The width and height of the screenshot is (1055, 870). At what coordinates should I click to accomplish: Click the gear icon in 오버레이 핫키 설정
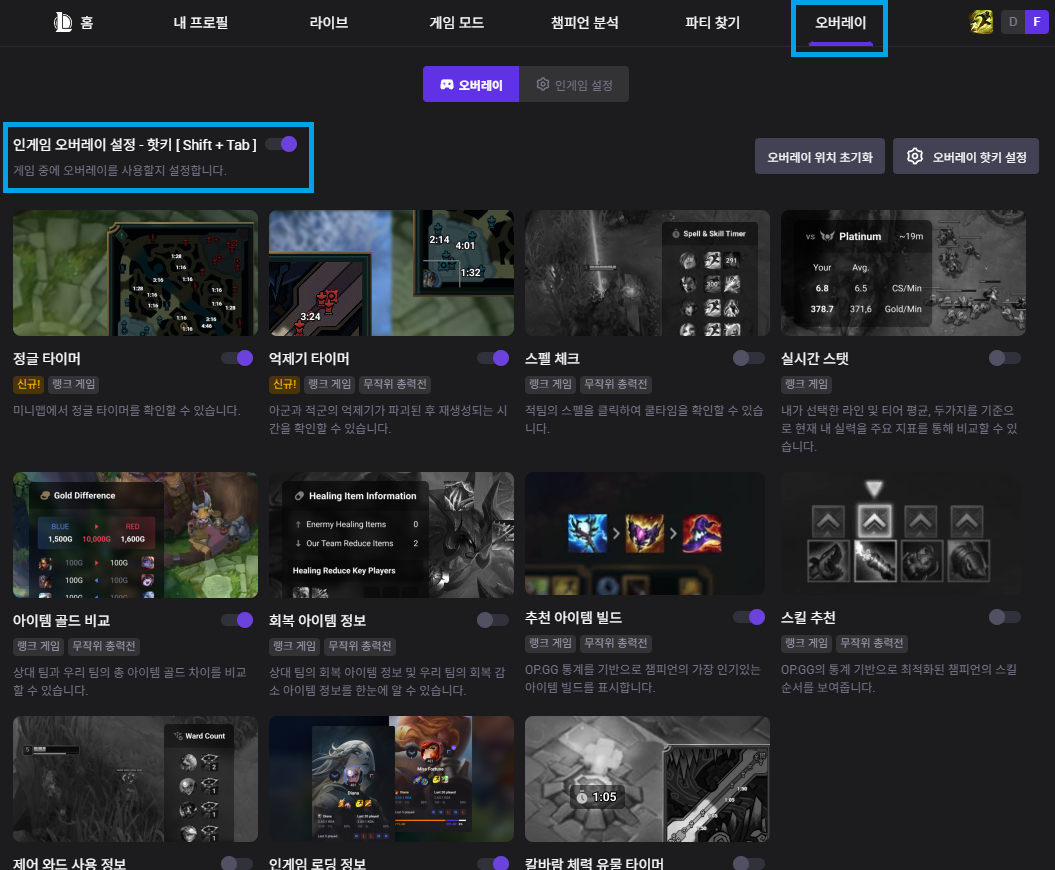(914, 156)
